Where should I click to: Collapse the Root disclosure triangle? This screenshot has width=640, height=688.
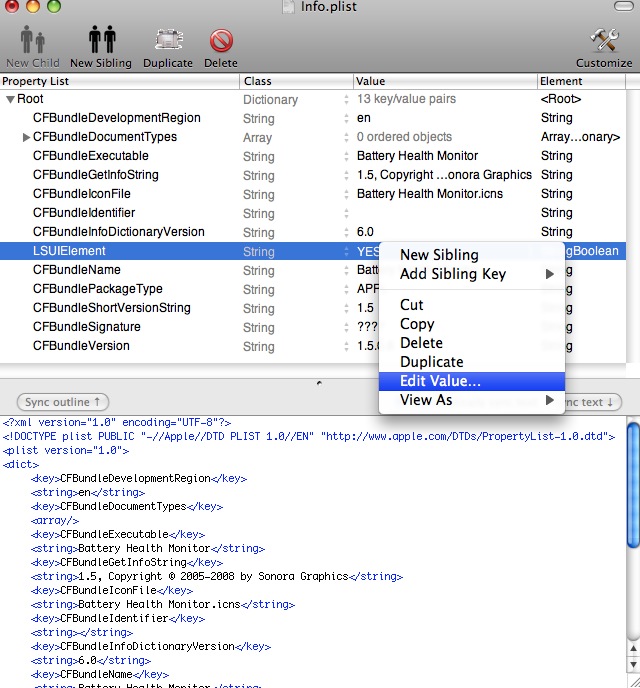pyautogui.click(x=10, y=99)
